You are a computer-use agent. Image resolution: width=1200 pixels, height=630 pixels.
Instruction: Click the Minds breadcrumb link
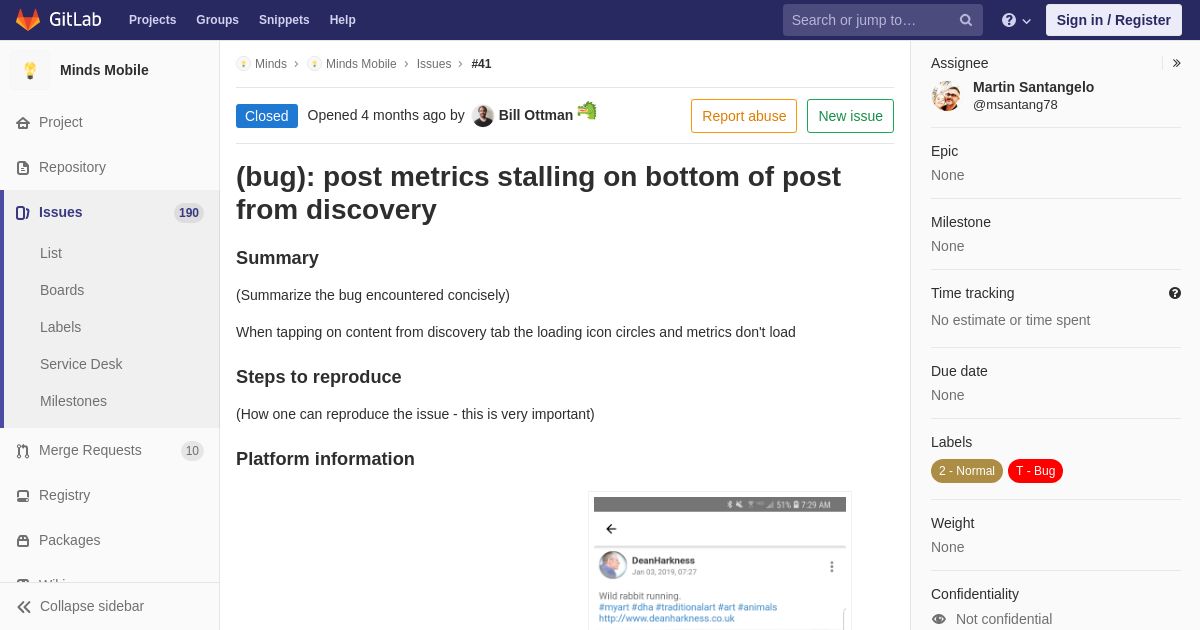pos(271,64)
